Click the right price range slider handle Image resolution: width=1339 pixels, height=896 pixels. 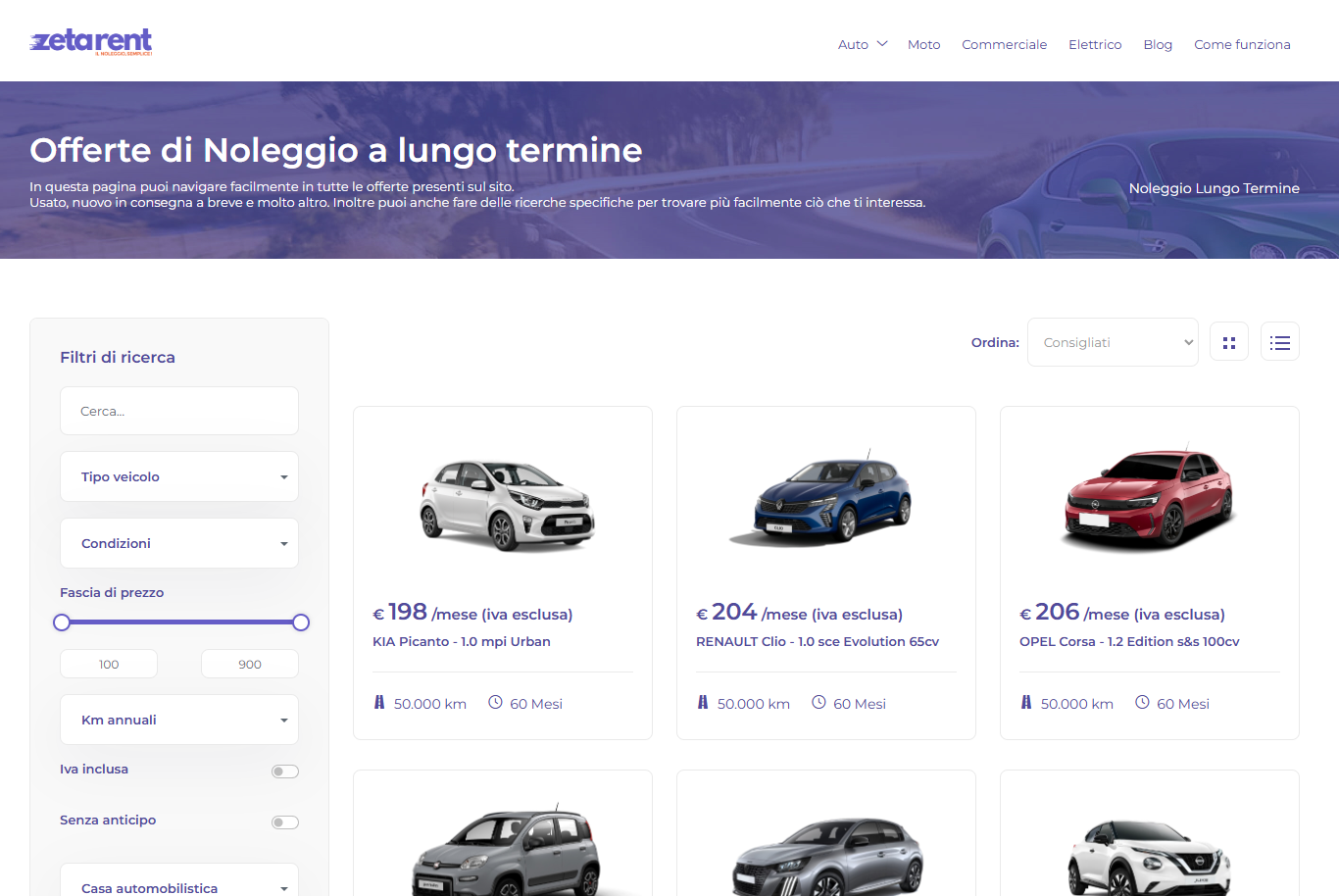[301, 622]
